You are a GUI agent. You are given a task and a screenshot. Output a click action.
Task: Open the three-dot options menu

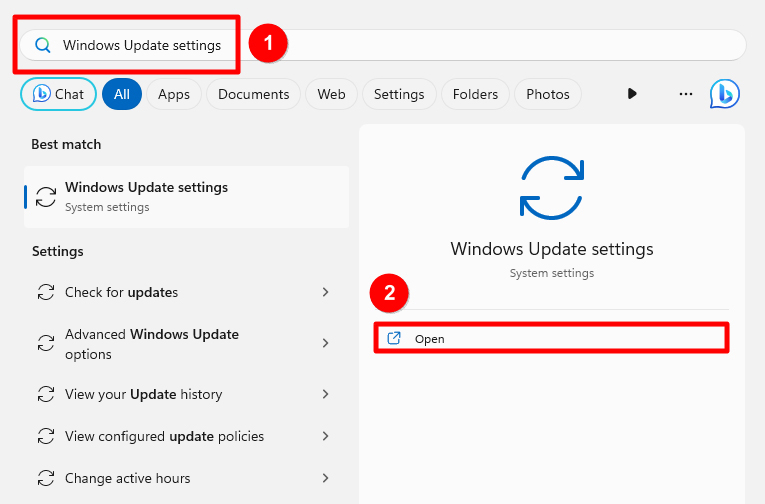(685, 94)
